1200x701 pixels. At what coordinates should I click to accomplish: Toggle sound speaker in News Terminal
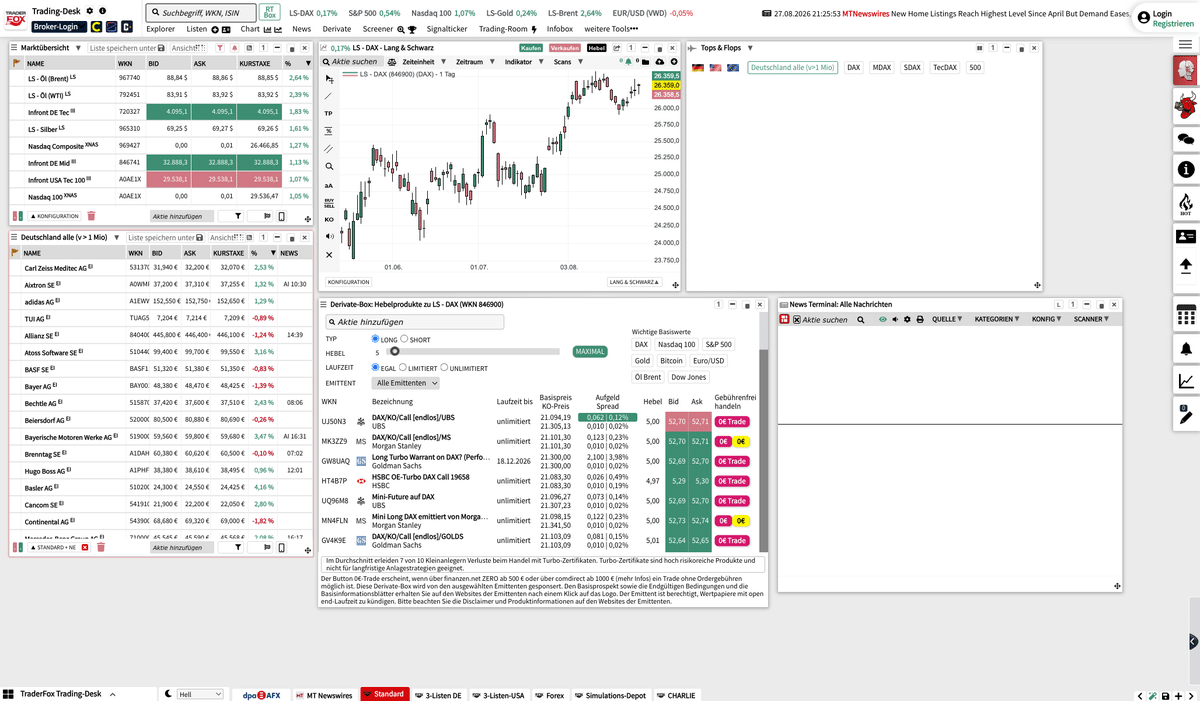(895, 319)
